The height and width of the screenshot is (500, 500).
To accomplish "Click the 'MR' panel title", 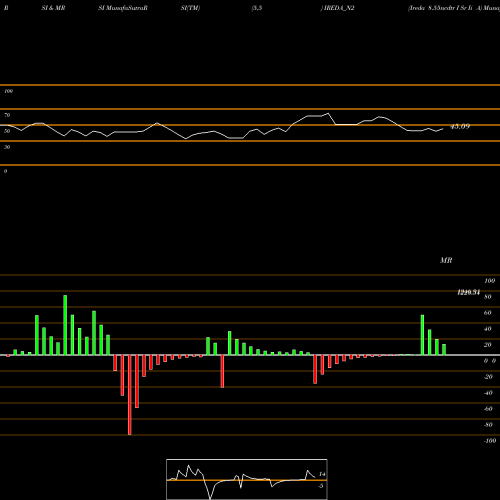I will 446,260.
